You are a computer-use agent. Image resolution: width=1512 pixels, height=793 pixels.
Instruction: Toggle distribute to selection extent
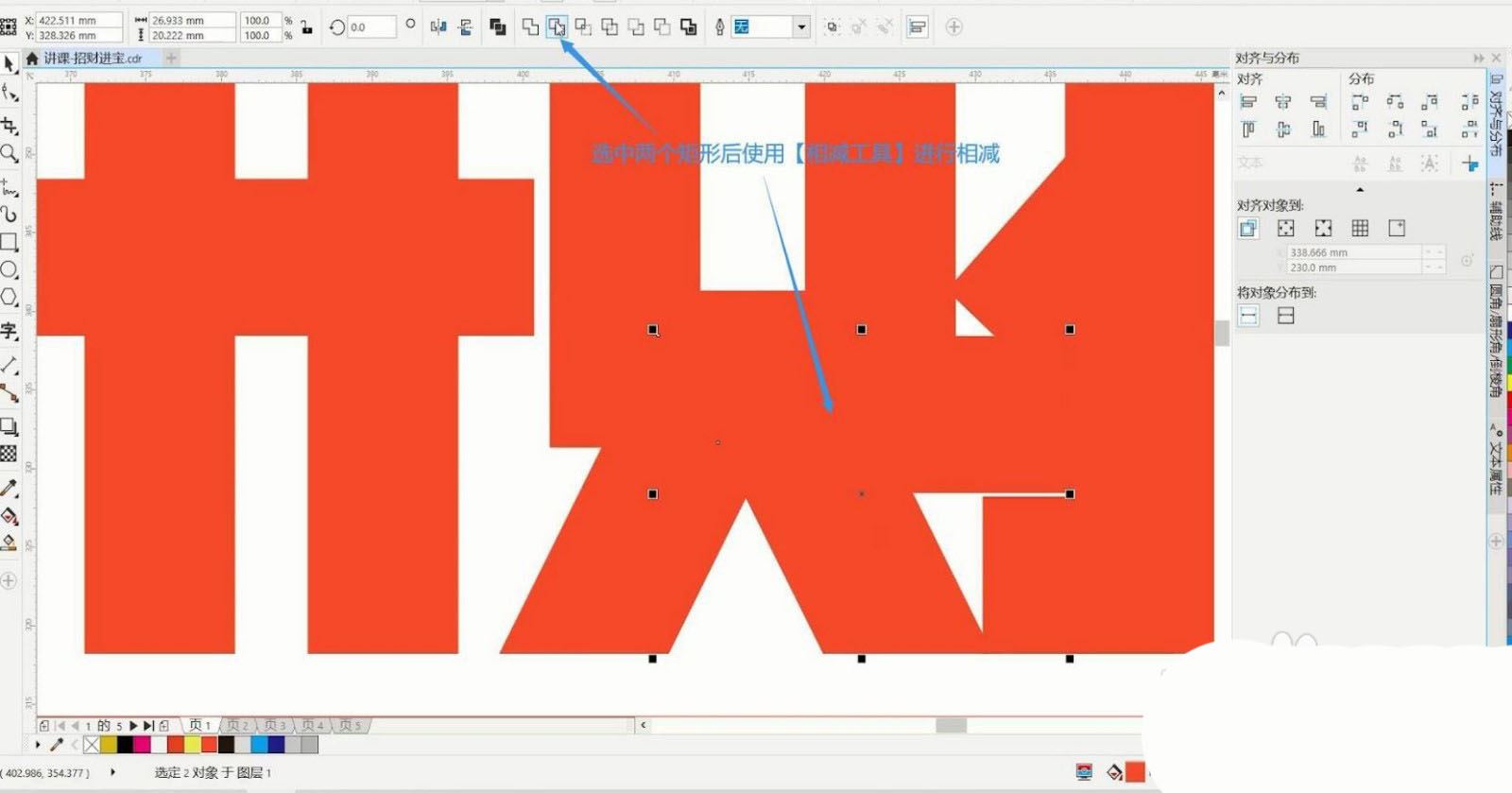click(x=1248, y=316)
